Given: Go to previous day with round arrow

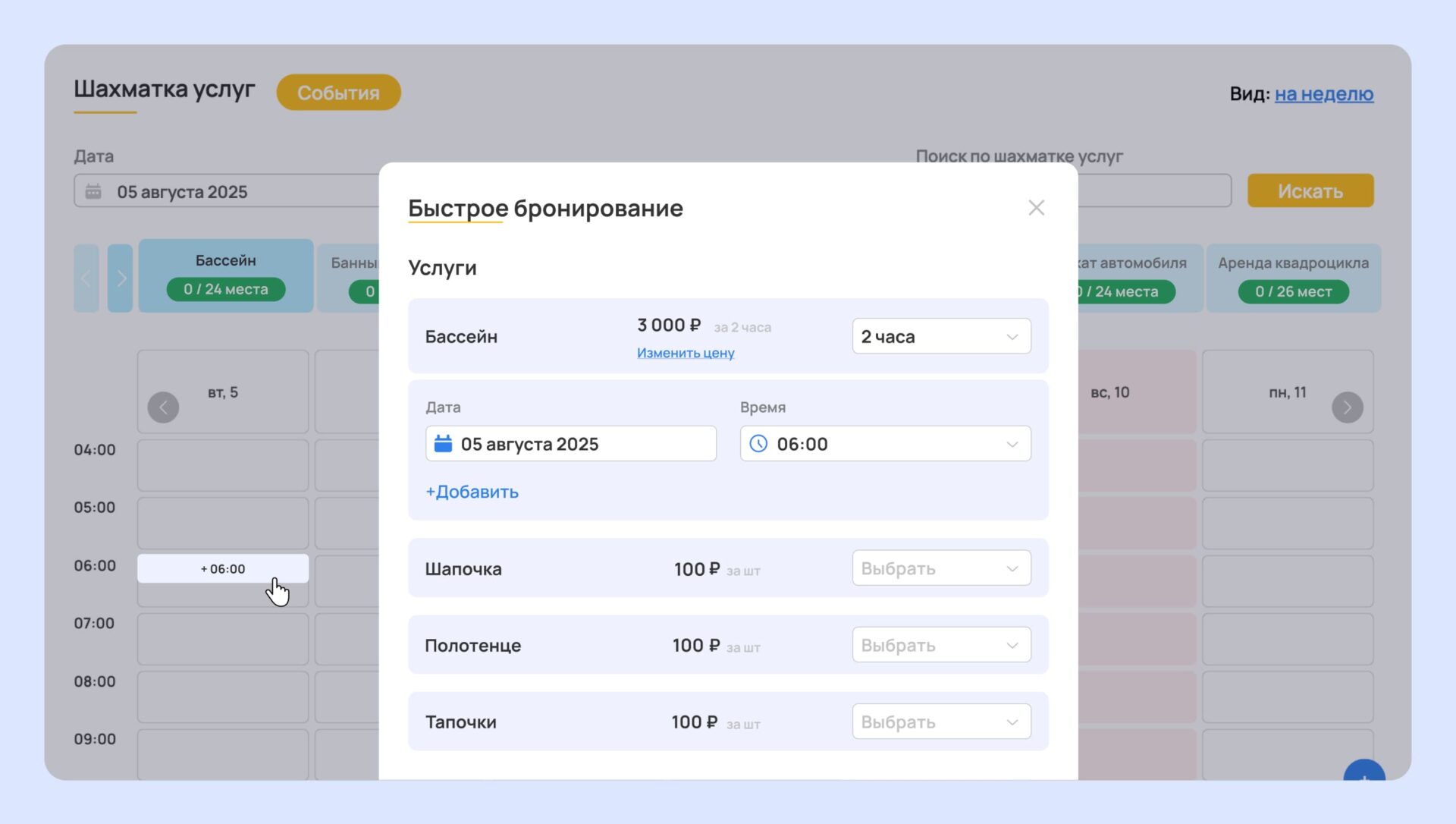Looking at the screenshot, I should point(163,407).
